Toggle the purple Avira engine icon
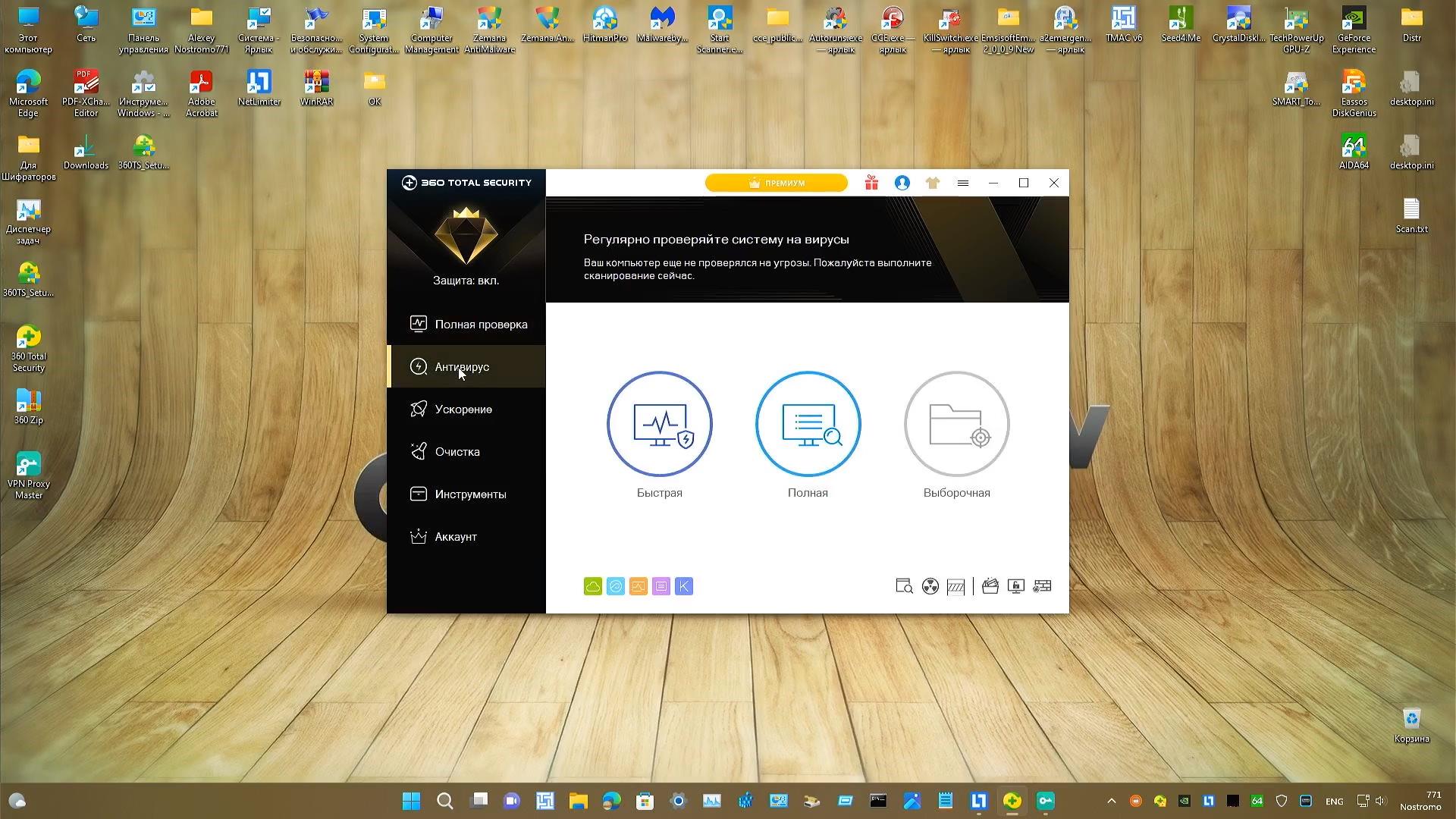 [661, 585]
